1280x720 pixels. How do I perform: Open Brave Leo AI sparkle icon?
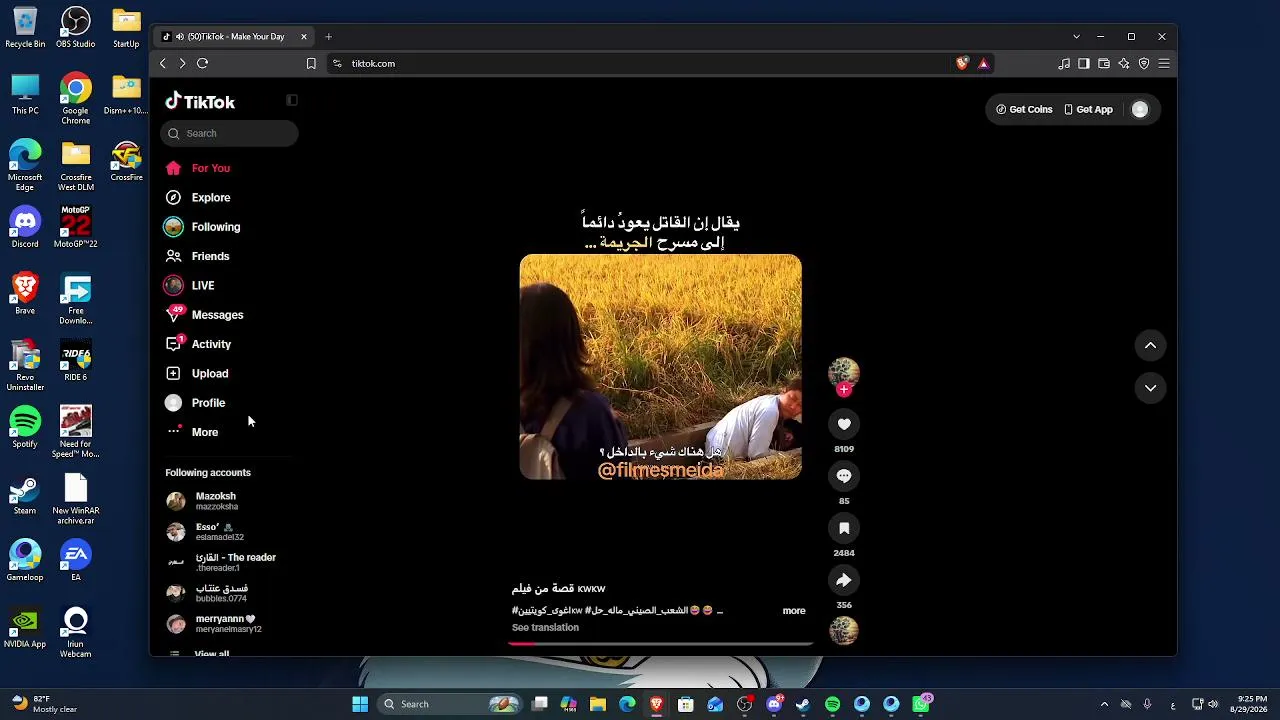1124,63
